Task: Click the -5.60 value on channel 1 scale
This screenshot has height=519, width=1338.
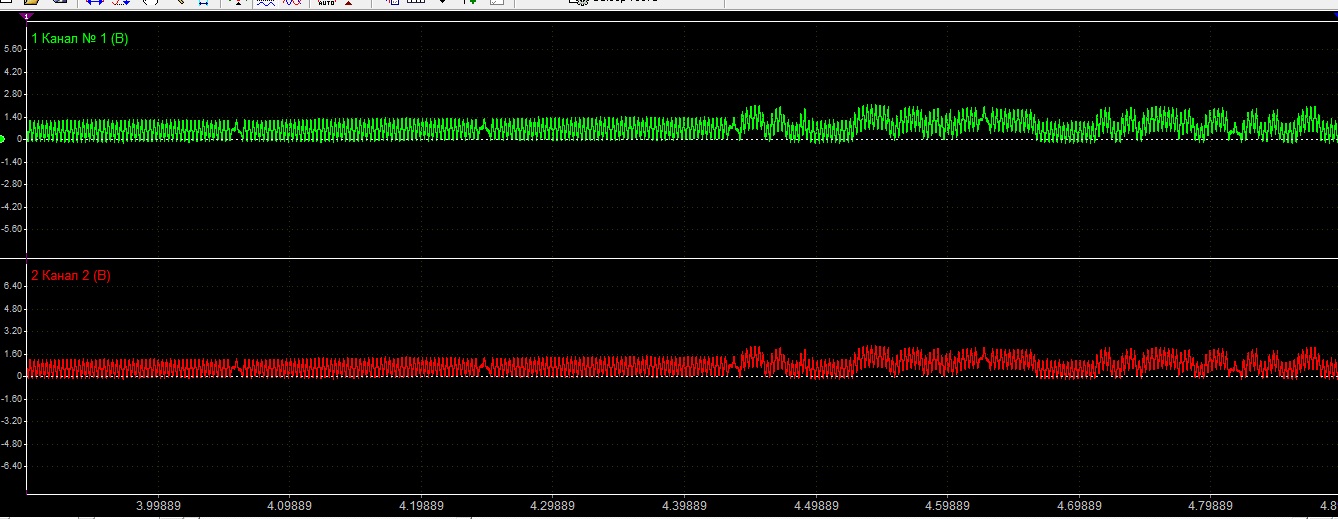Action: coord(12,228)
